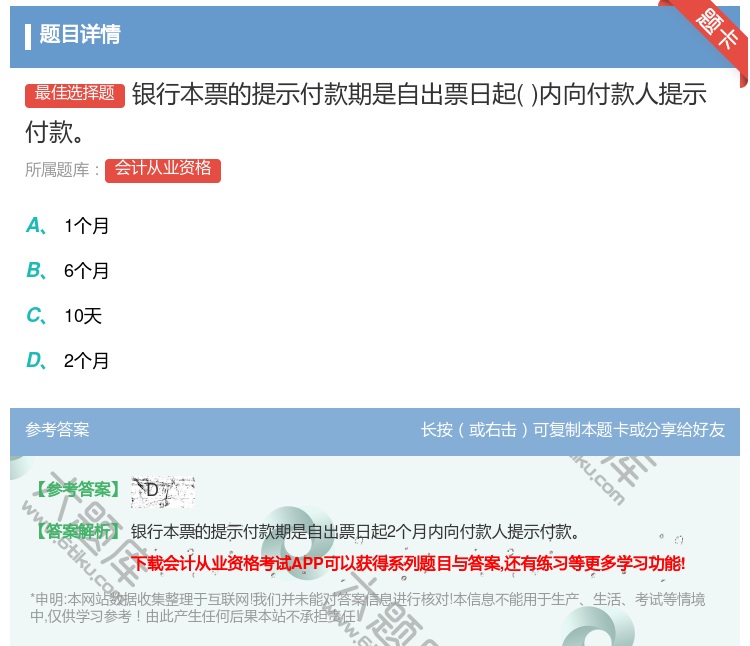Click the answer image showing D

[x=163, y=492]
